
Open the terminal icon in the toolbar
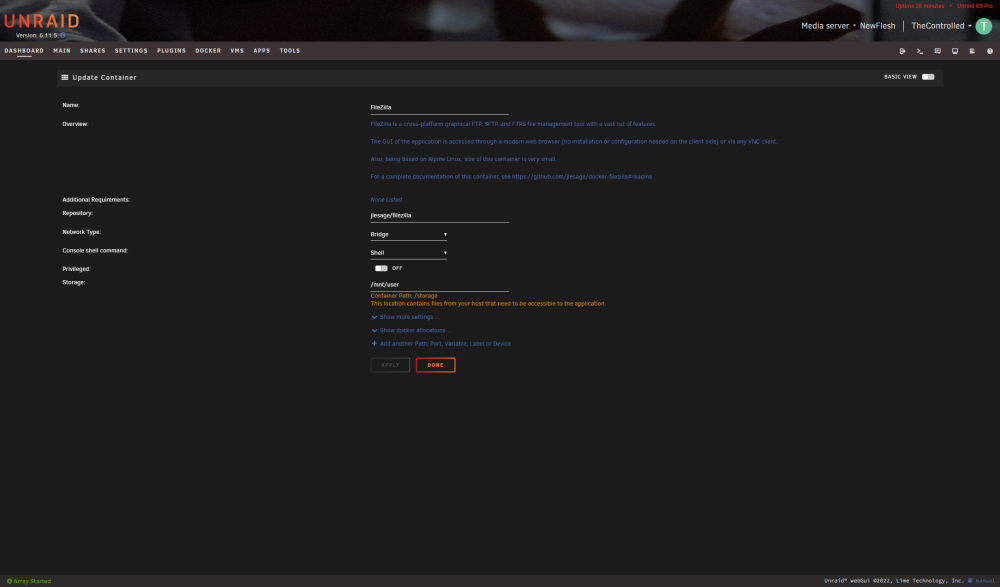[920, 51]
